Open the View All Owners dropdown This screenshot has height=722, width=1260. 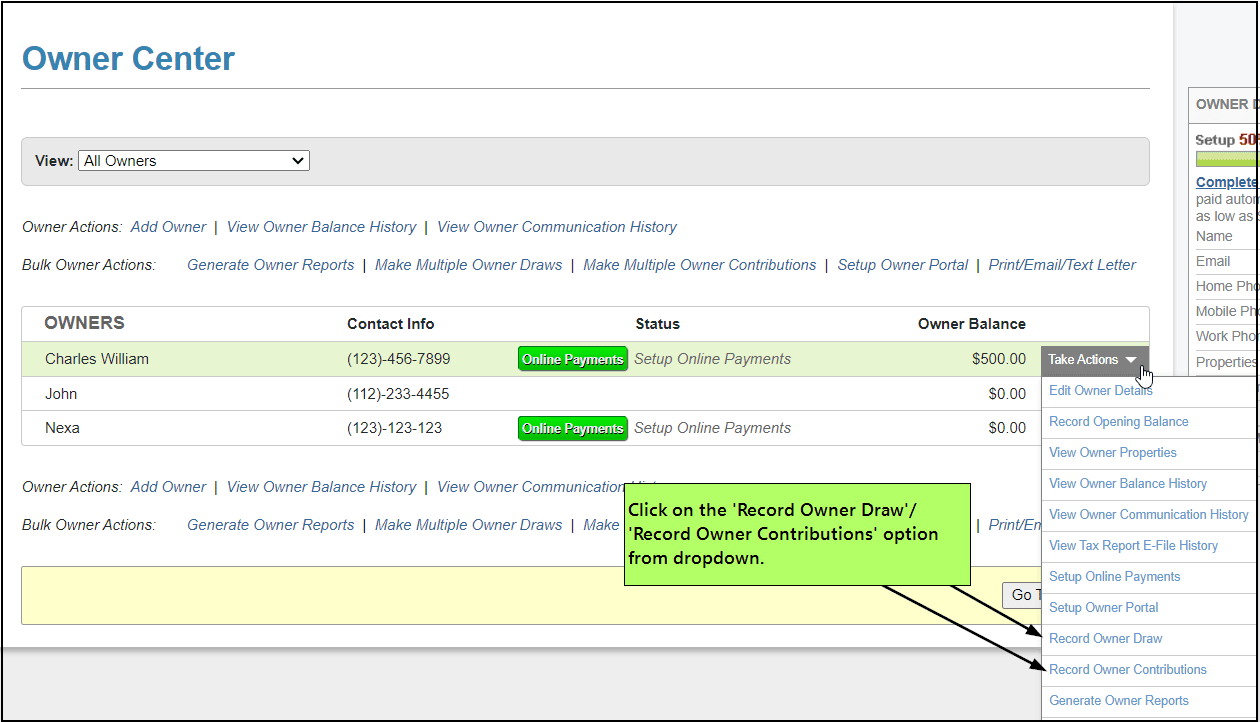click(194, 161)
